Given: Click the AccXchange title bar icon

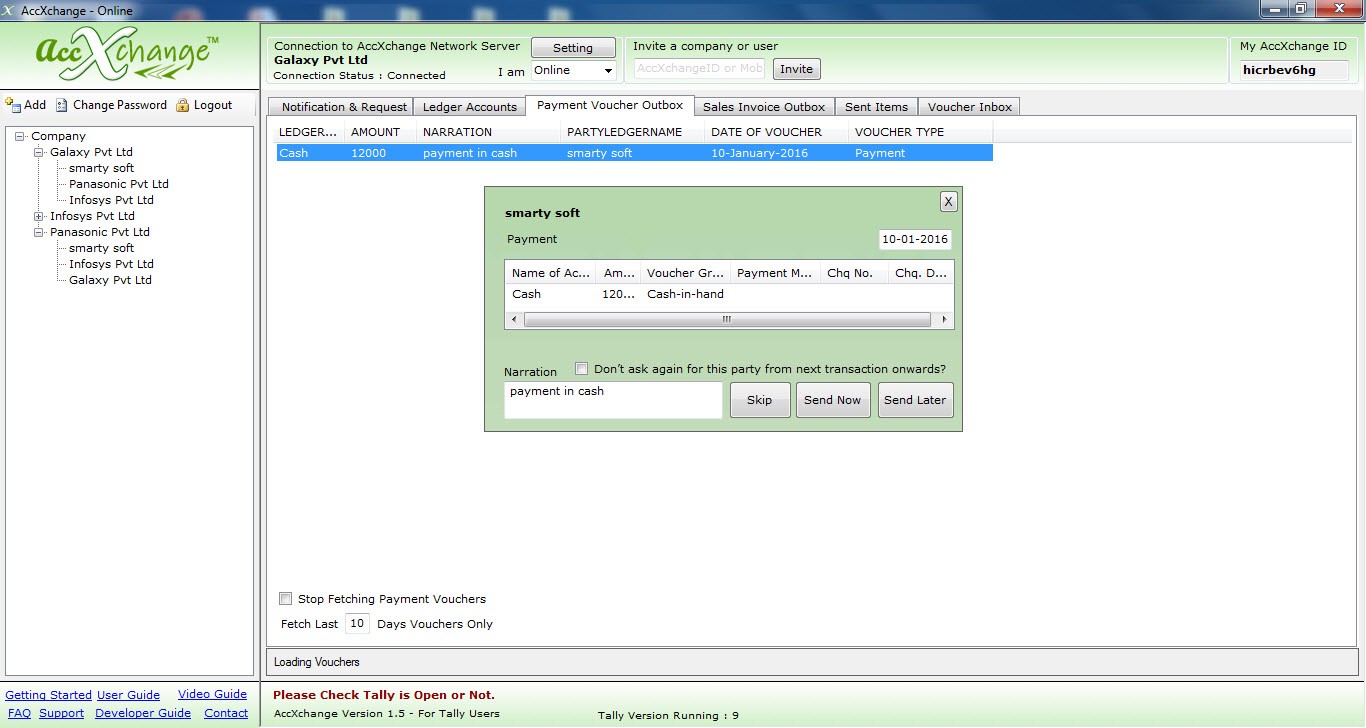Looking at the screenshot, I should (x=9, y=10).
